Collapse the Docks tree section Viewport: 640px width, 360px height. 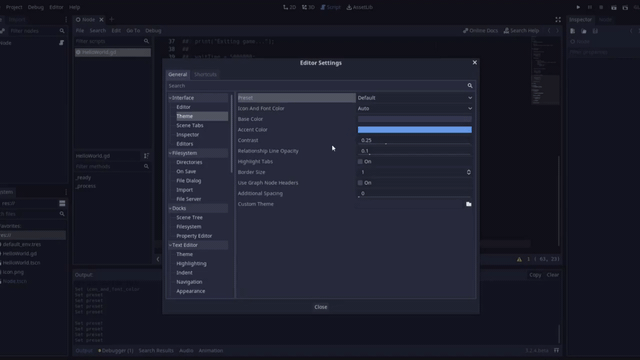tap(170, 208)
